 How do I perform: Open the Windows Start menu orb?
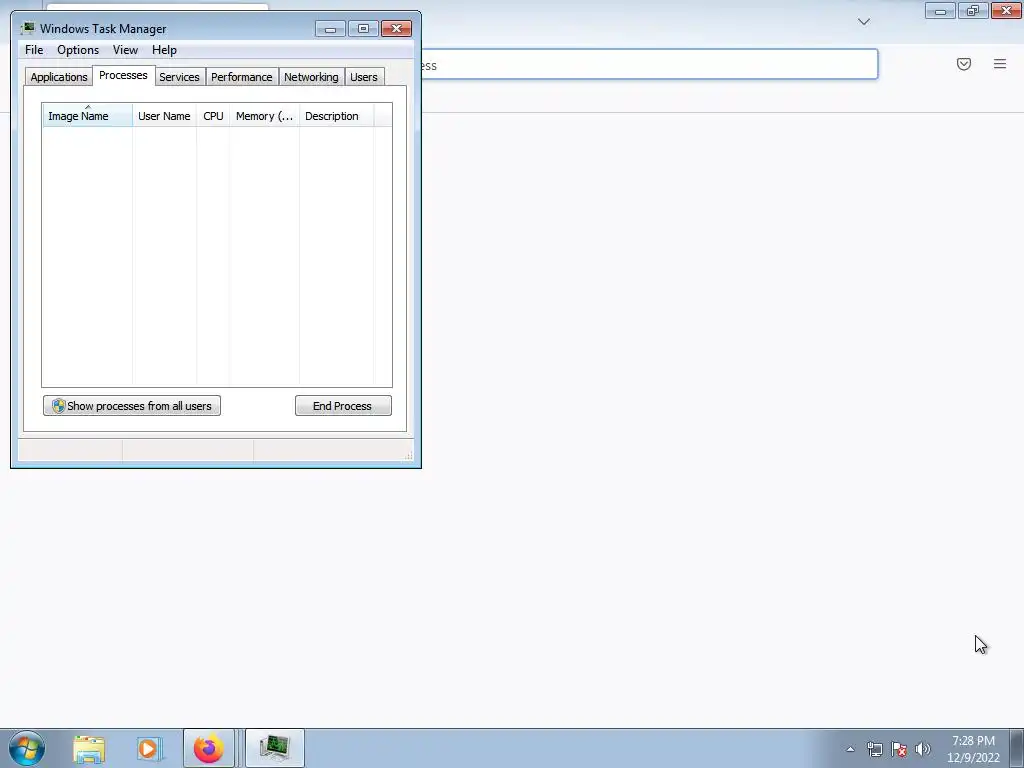pos(27,748)
